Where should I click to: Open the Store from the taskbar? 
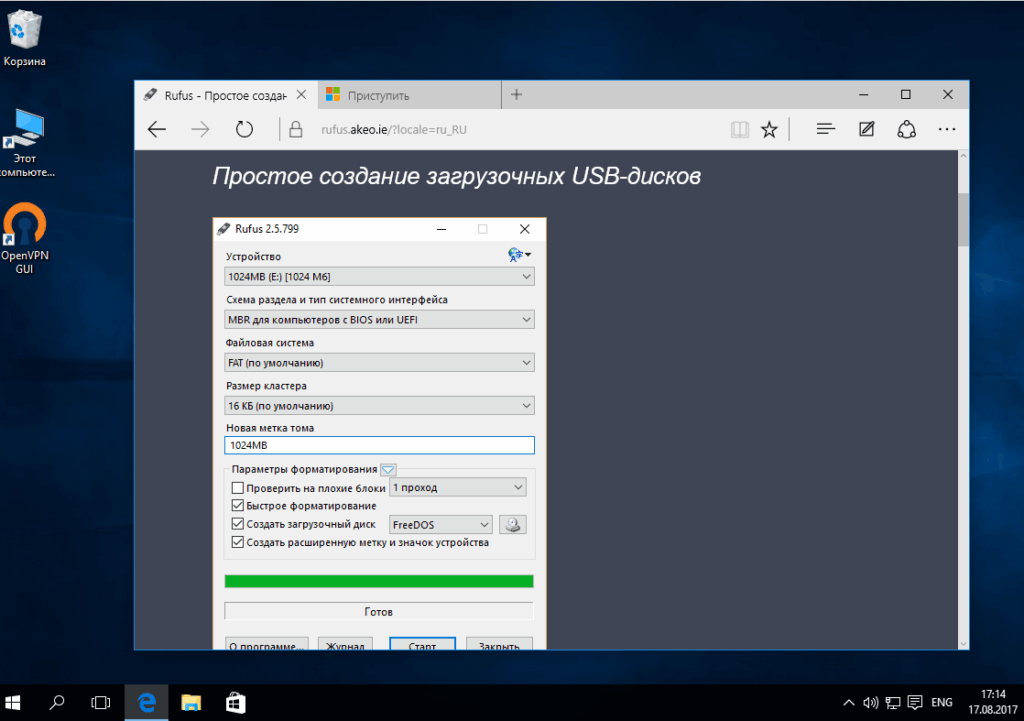pyautogui.click(x=235, y=703)
